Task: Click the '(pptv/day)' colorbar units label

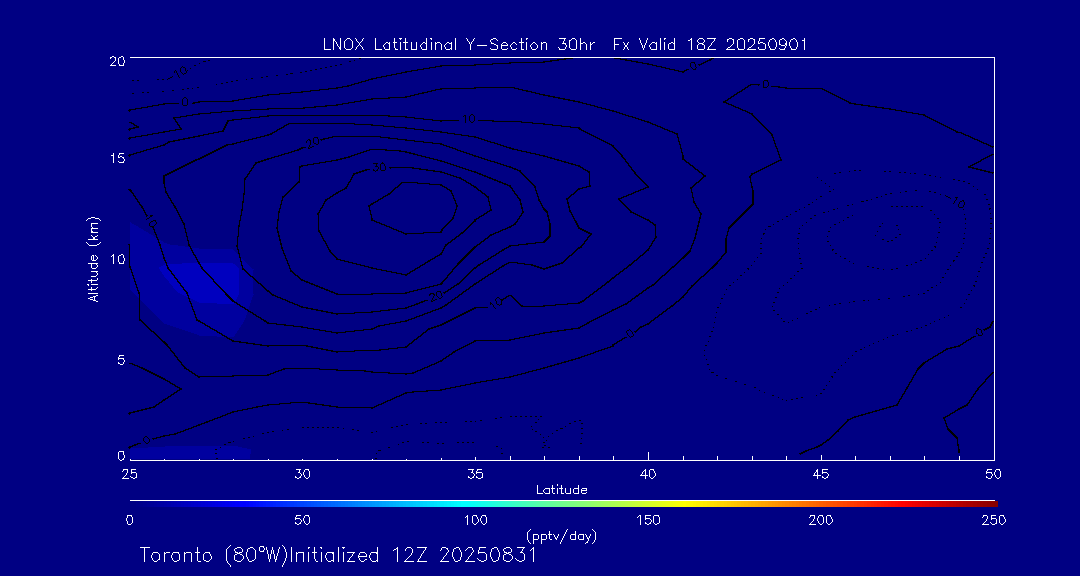Action: tap(561, 536)
